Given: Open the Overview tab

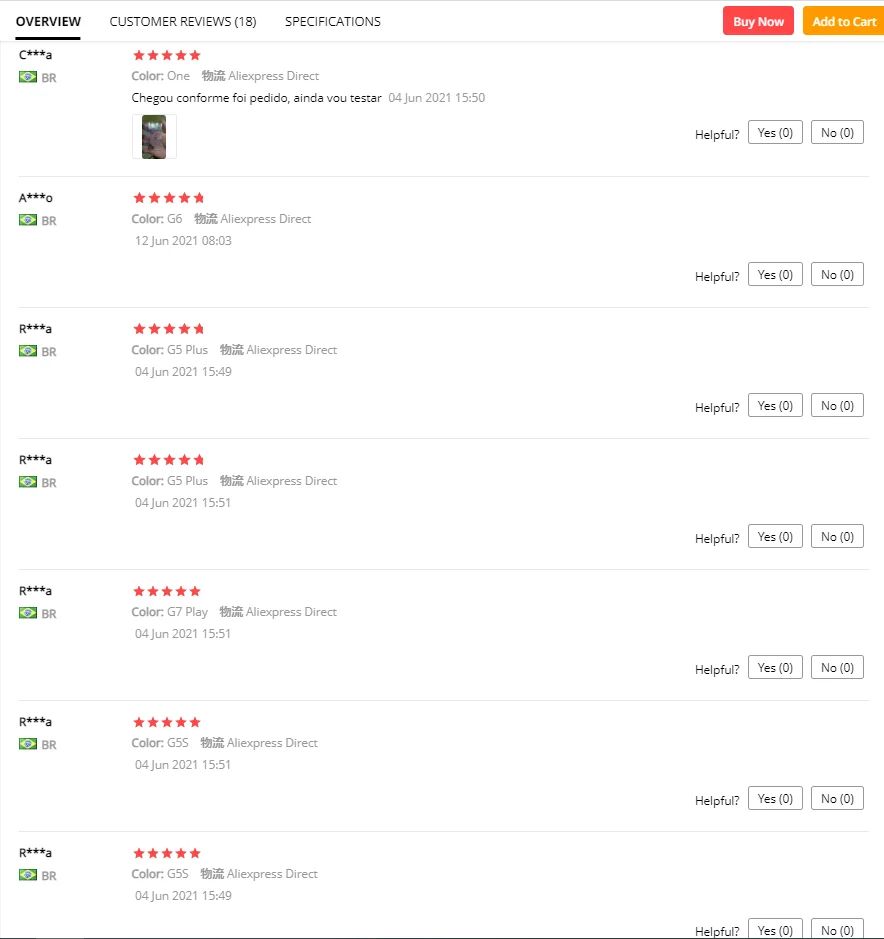Looking at the screenshot, I should [48, 21].
